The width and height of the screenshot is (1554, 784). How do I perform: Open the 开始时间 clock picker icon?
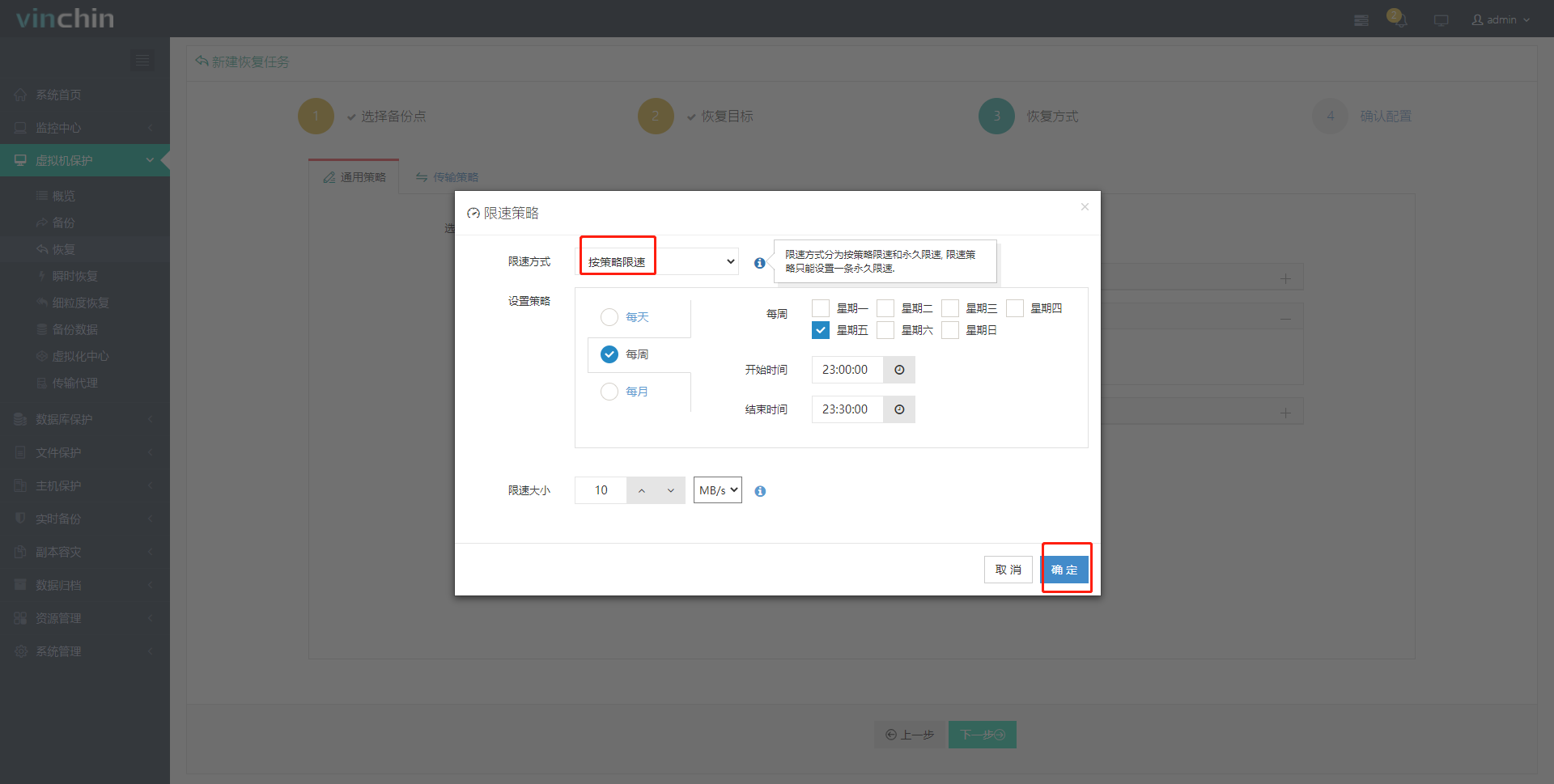coord(898,370)
